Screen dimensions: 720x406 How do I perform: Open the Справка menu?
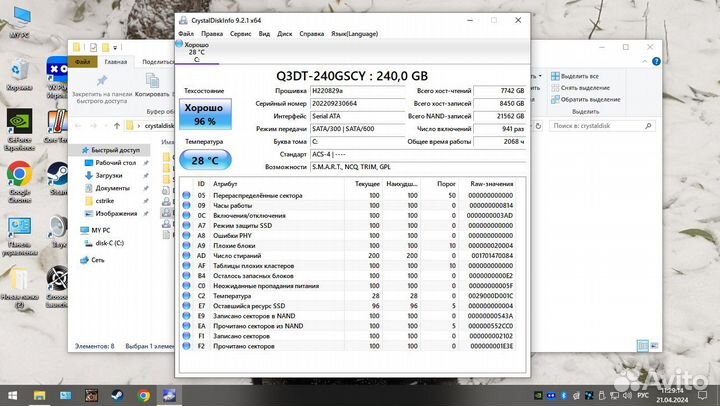tap(312, 34)
